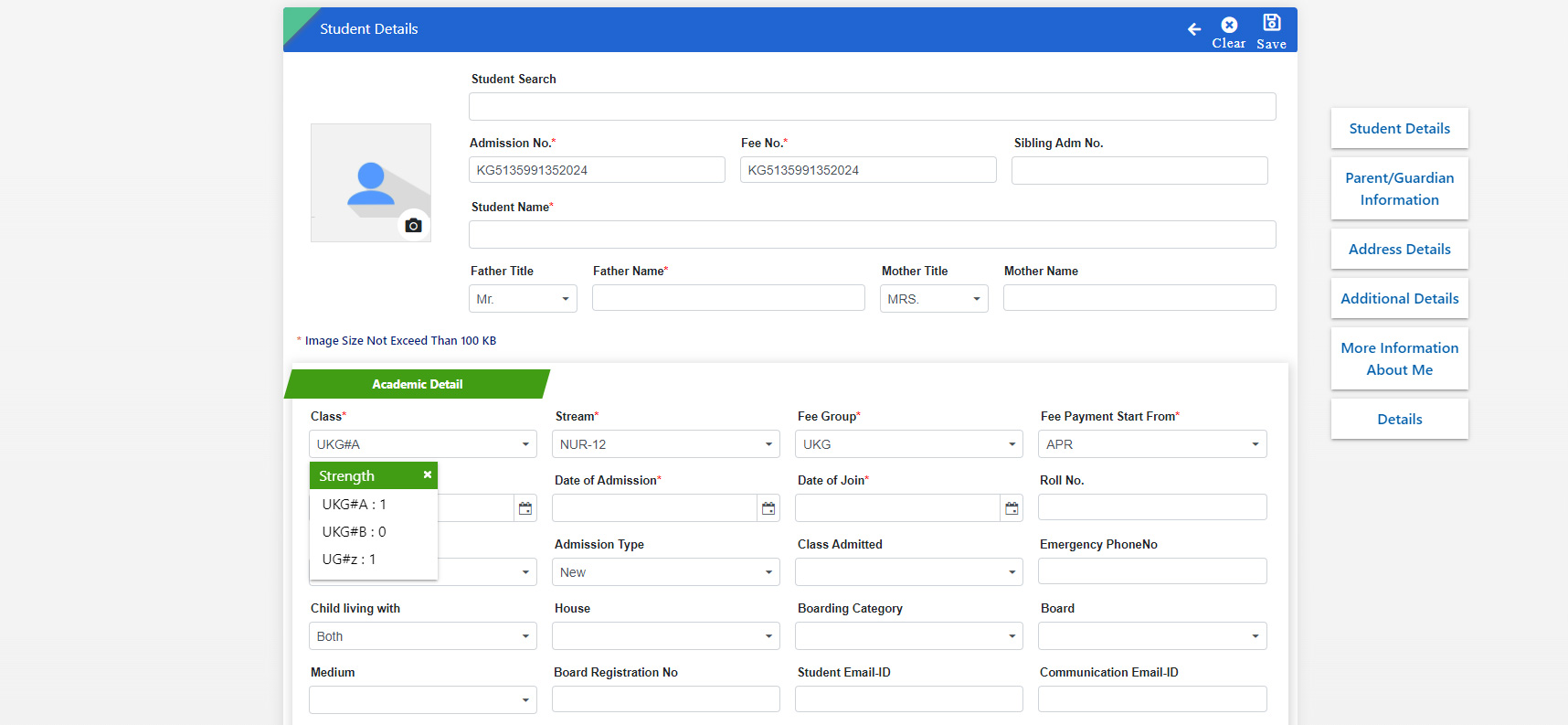Viewport: 1568px width, 725px height.
Task: Click the camera icon on student photo
Action: tap(413, 225)
